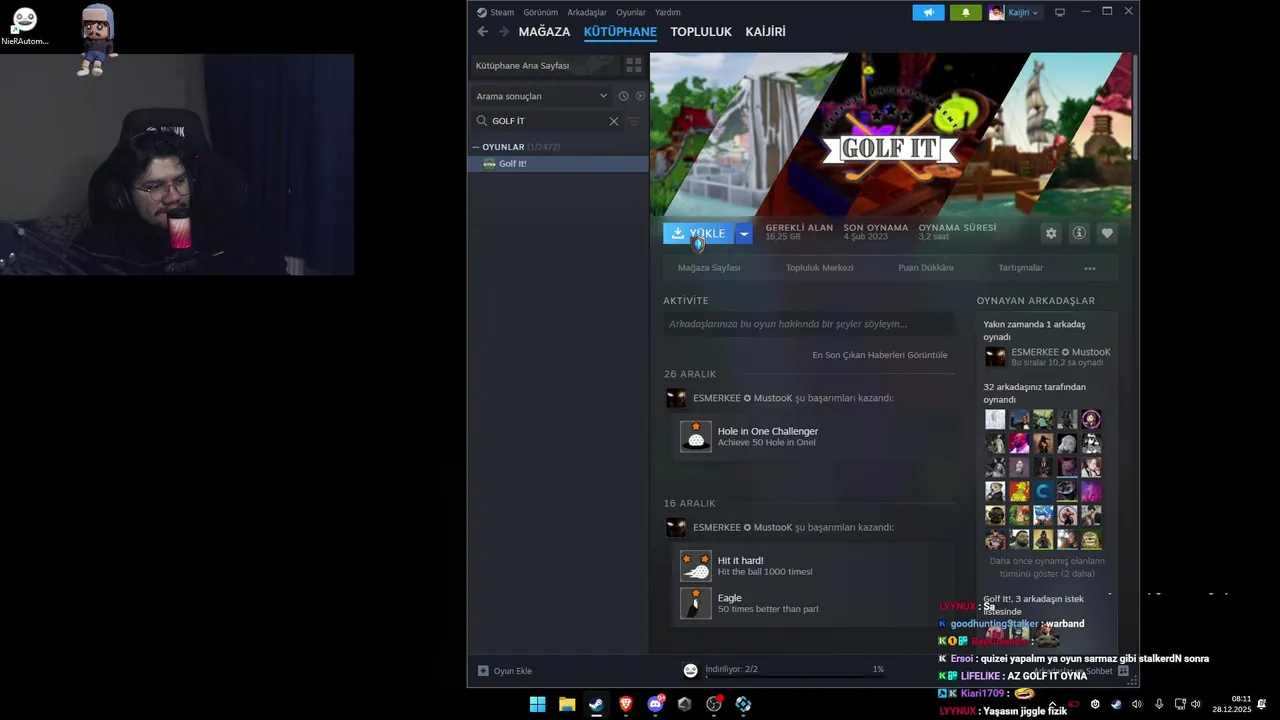Image resolution: width=1280 pixels, height=720 pixels.
Task: Expand install options arrow beside YÜKLE
Action: click(744, 233)
